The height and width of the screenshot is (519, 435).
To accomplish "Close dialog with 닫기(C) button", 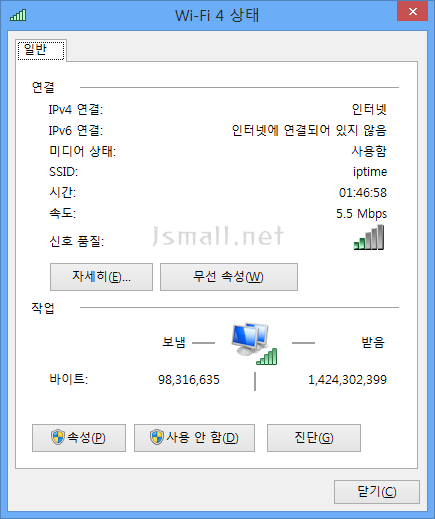I will [377, 492].
